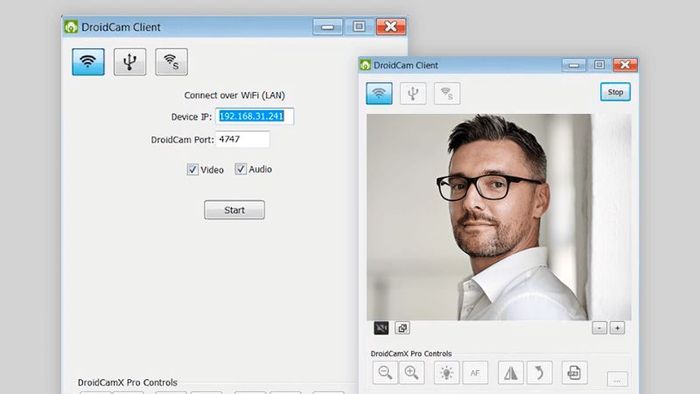
Task: Save a JPG snapshot with the file icon
Action: coord(574,373)
